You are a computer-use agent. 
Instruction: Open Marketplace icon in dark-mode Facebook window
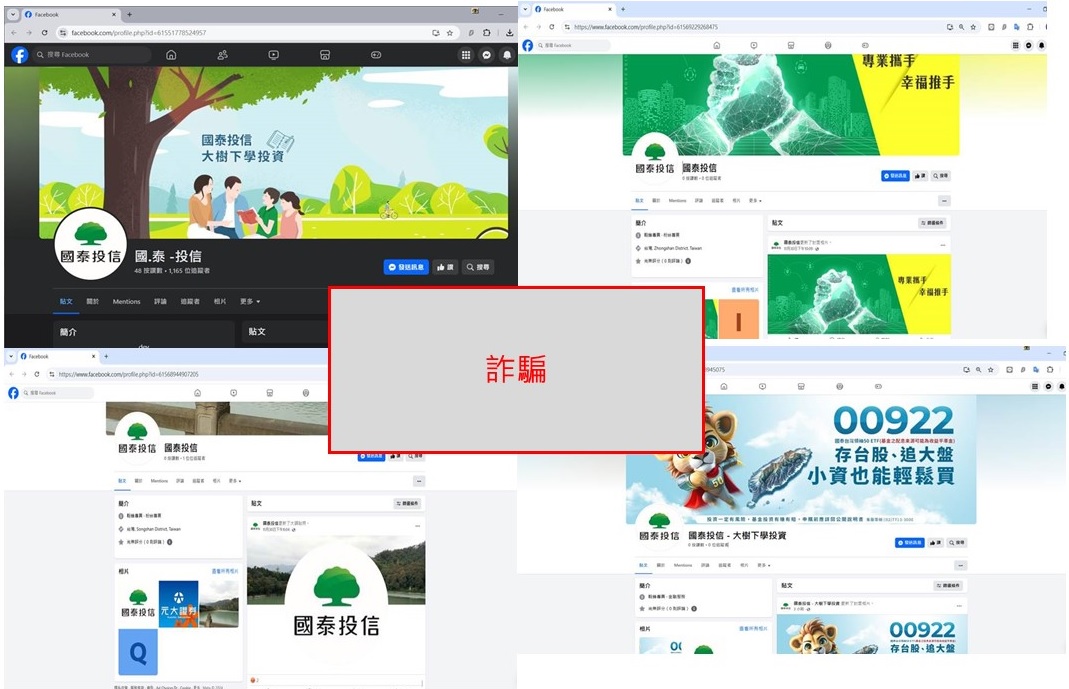pyautogui.click(x=325, y=55)
